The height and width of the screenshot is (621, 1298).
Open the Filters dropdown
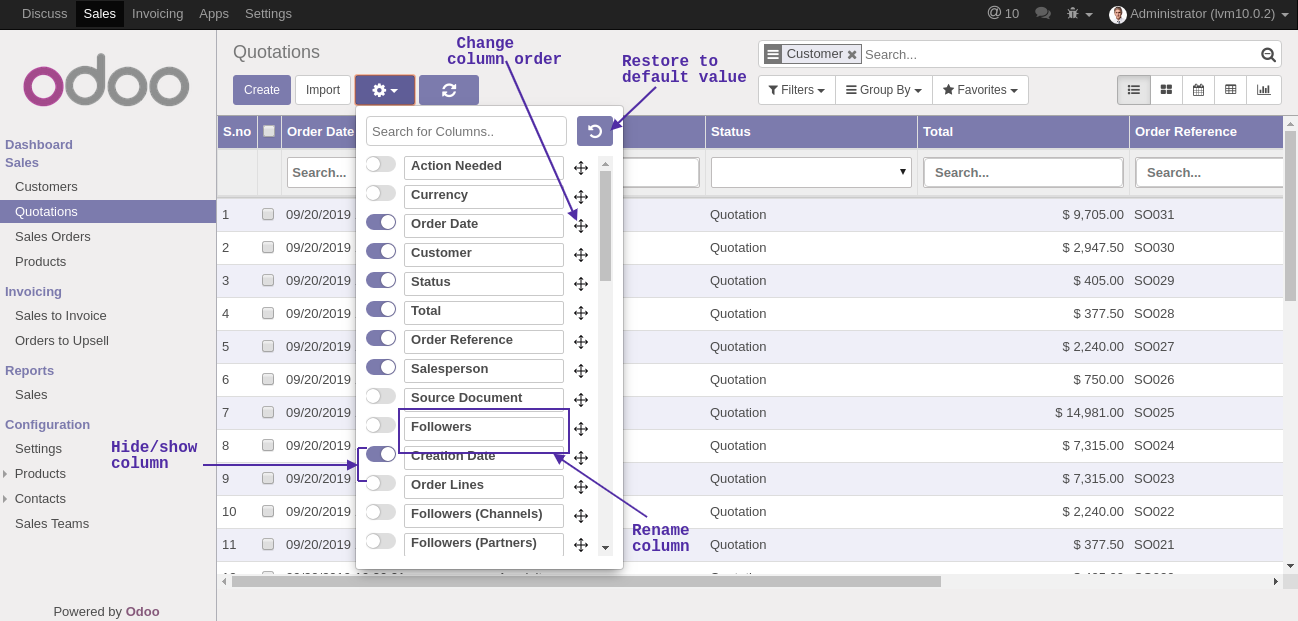795,89
